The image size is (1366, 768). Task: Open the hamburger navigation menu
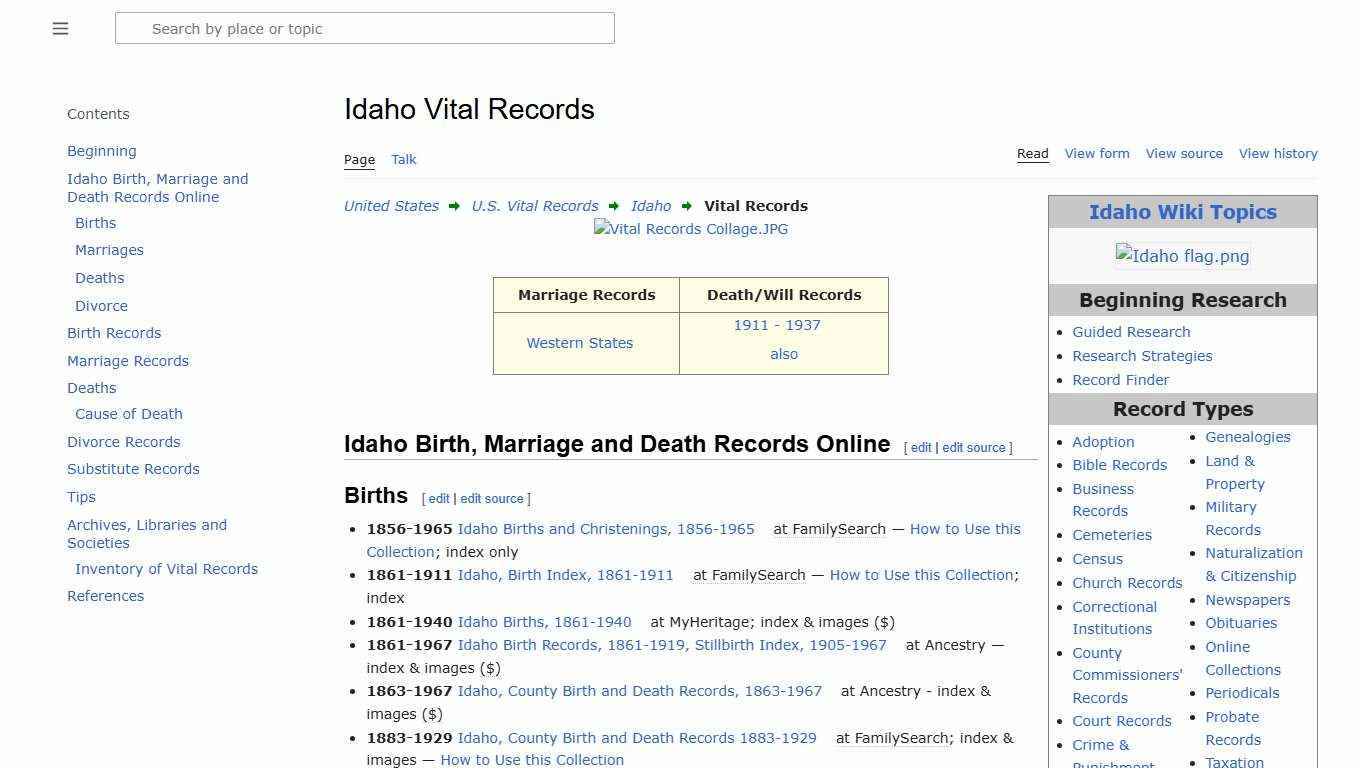60,28
